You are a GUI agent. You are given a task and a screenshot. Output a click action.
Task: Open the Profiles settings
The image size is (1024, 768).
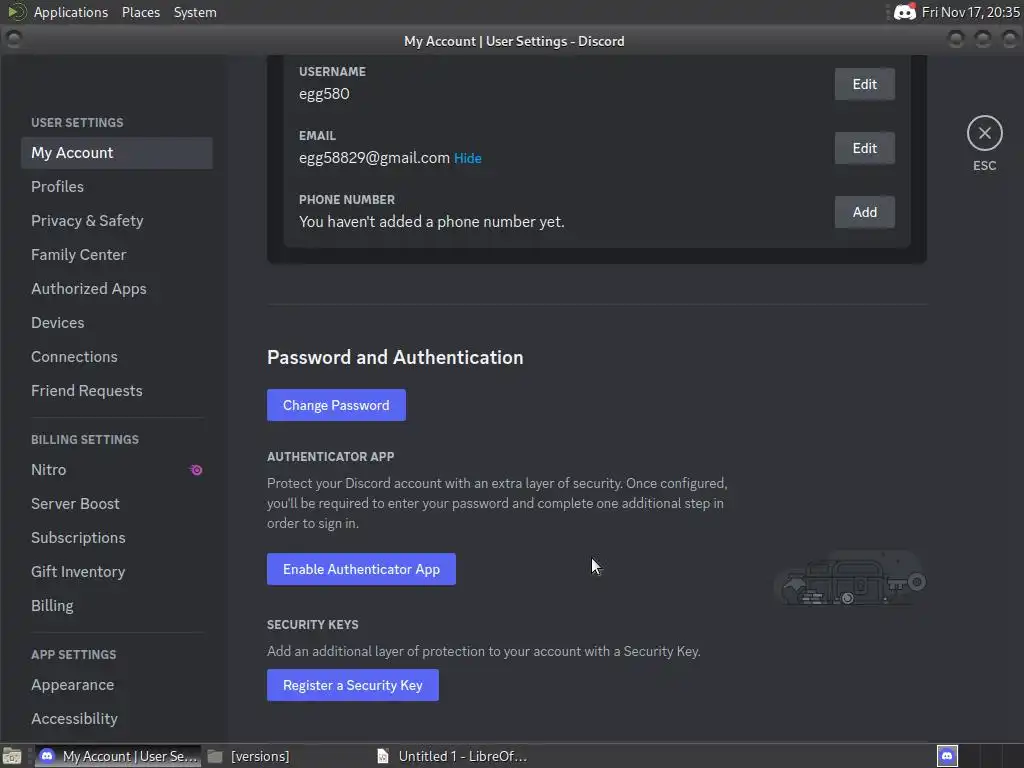[117, 187]
